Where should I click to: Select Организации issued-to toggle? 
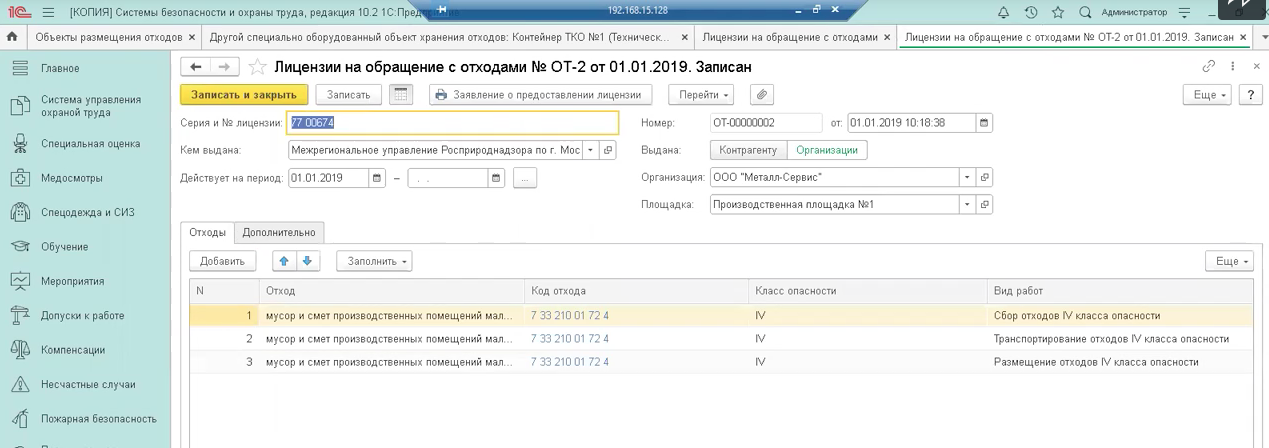[826, 150]
